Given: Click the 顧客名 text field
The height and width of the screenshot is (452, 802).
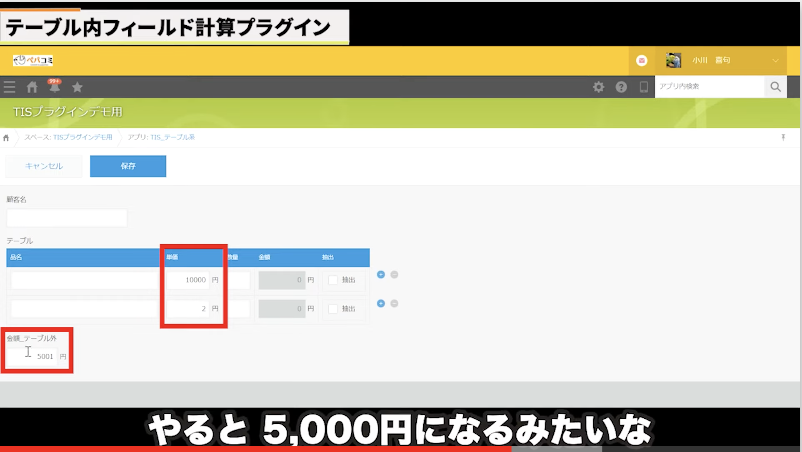Looking at the screenshot, I should 67,218.
